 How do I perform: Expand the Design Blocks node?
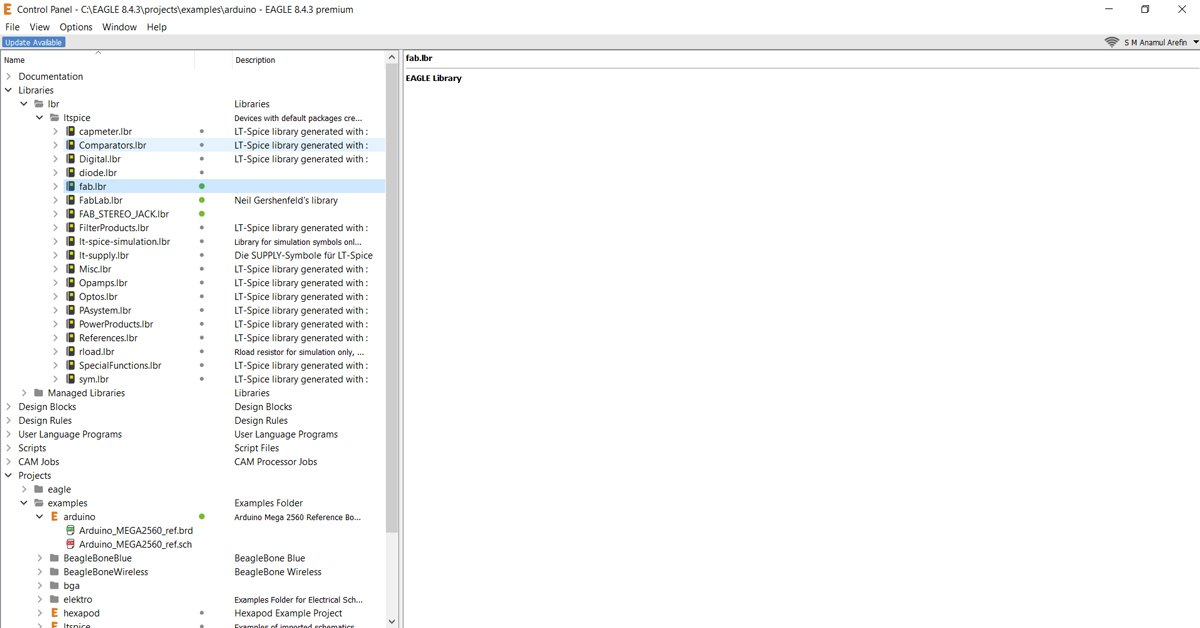9,407
